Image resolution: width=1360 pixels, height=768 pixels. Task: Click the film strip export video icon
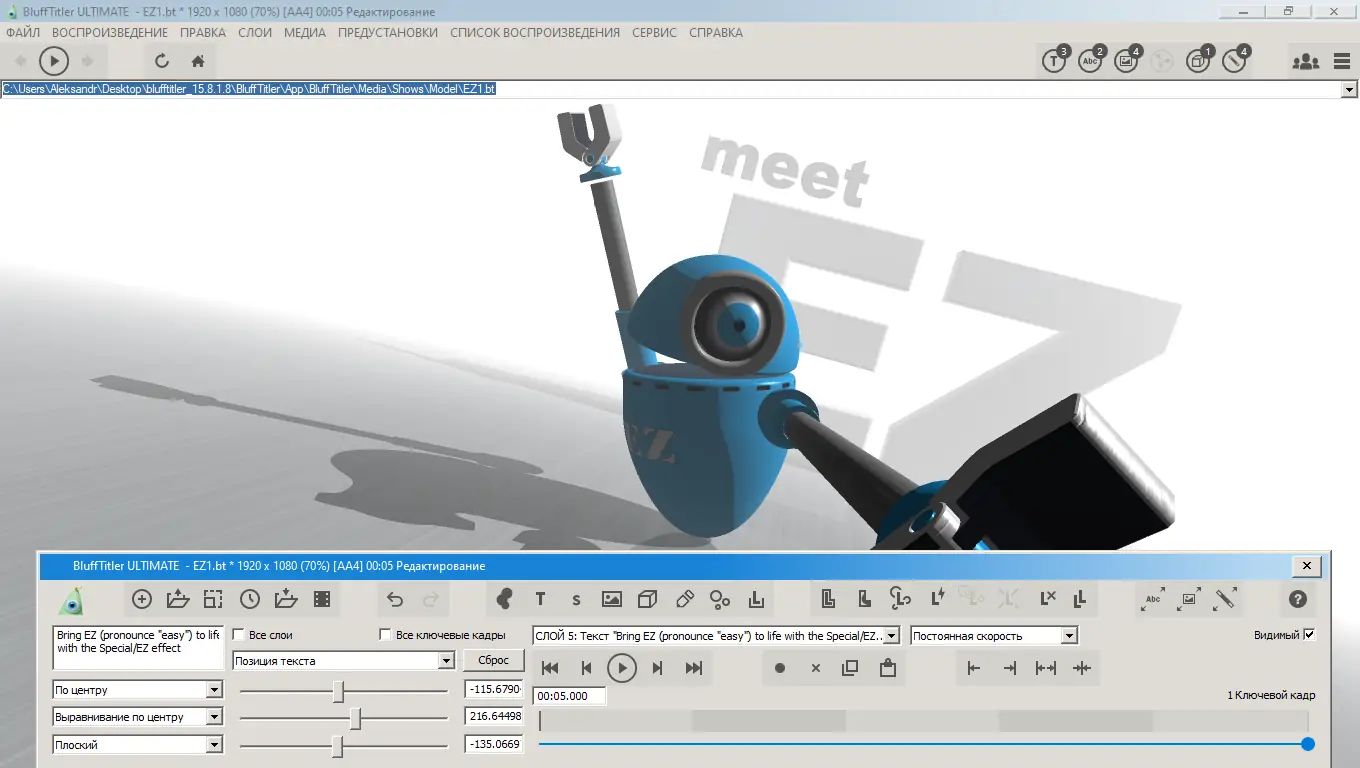click(322, 599)
